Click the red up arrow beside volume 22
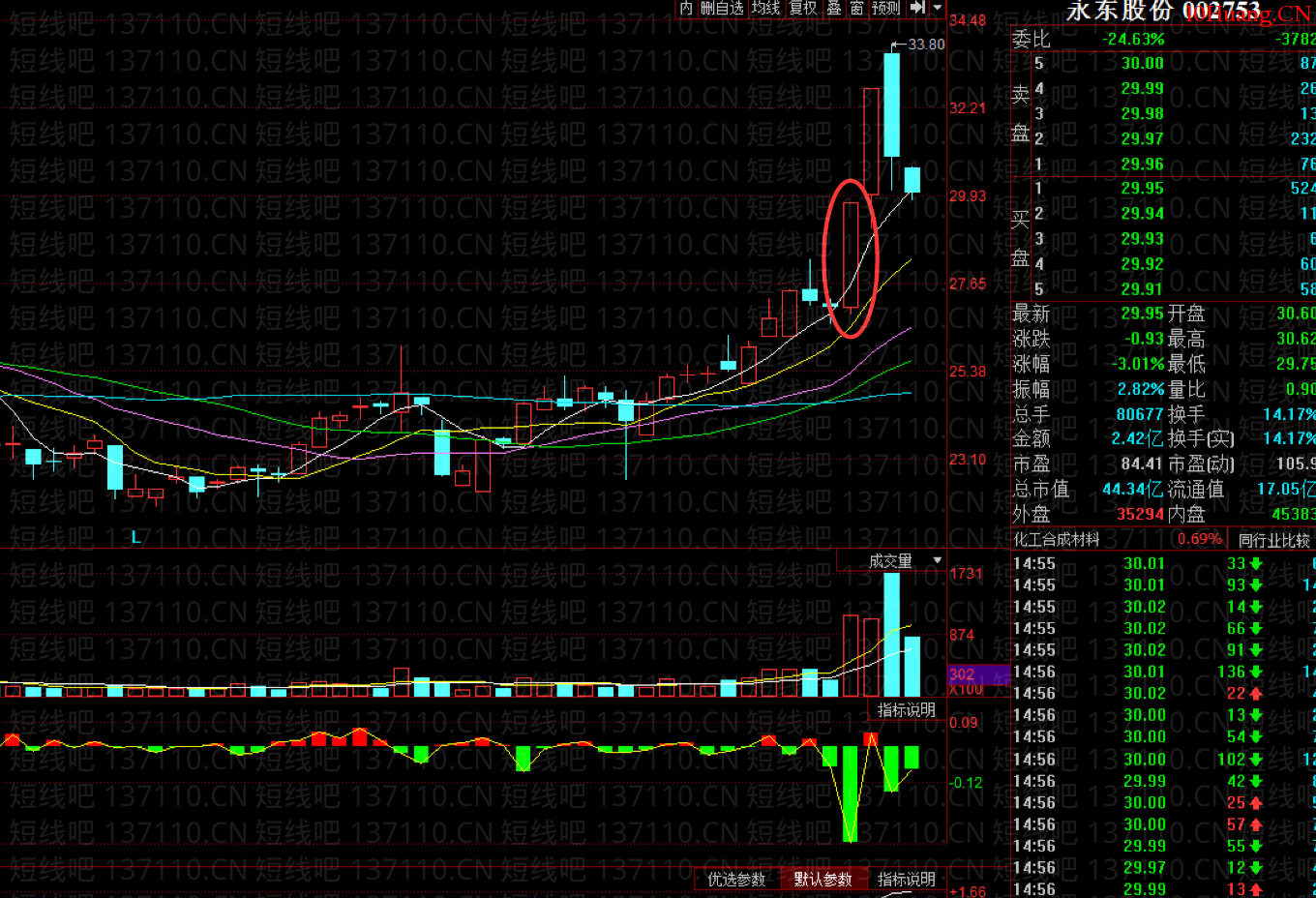The width and height of the screenshot is (1316, 898). 1256,694
